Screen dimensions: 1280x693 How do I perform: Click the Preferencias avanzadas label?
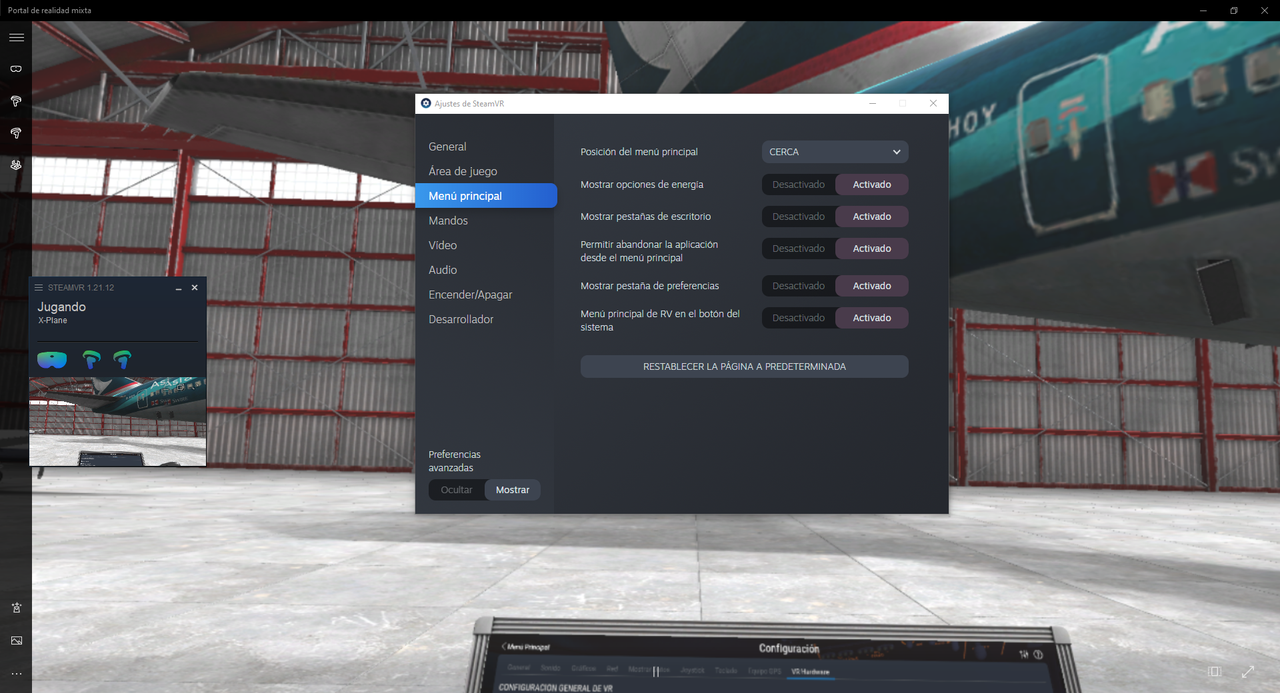tap(455, 461)
